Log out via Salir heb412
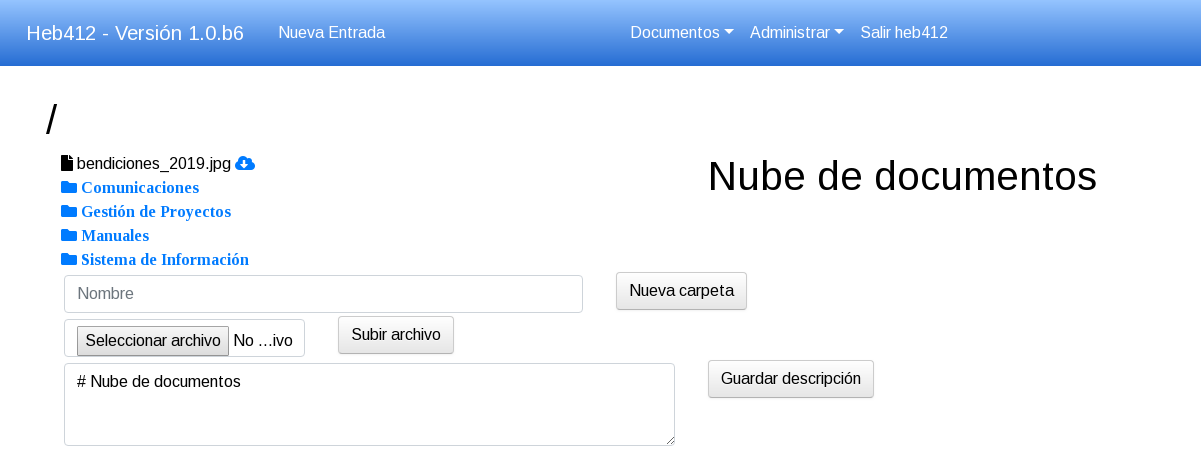 [x=904, y=32]
